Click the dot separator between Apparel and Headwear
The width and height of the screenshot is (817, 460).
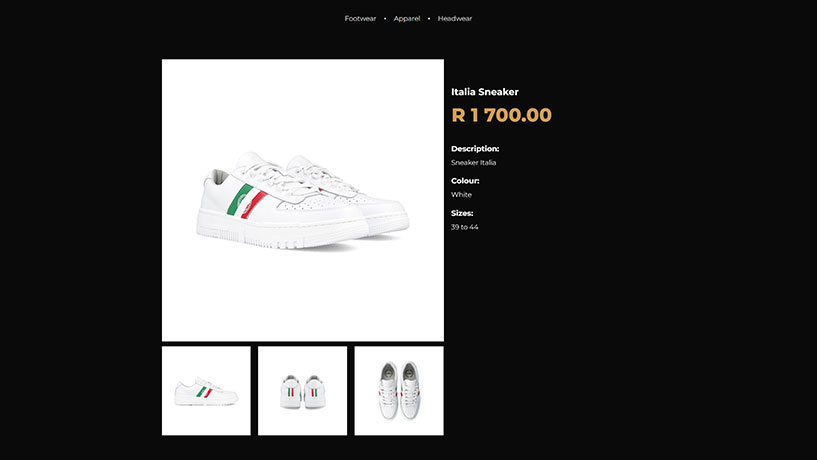click(x=429, y=18)
